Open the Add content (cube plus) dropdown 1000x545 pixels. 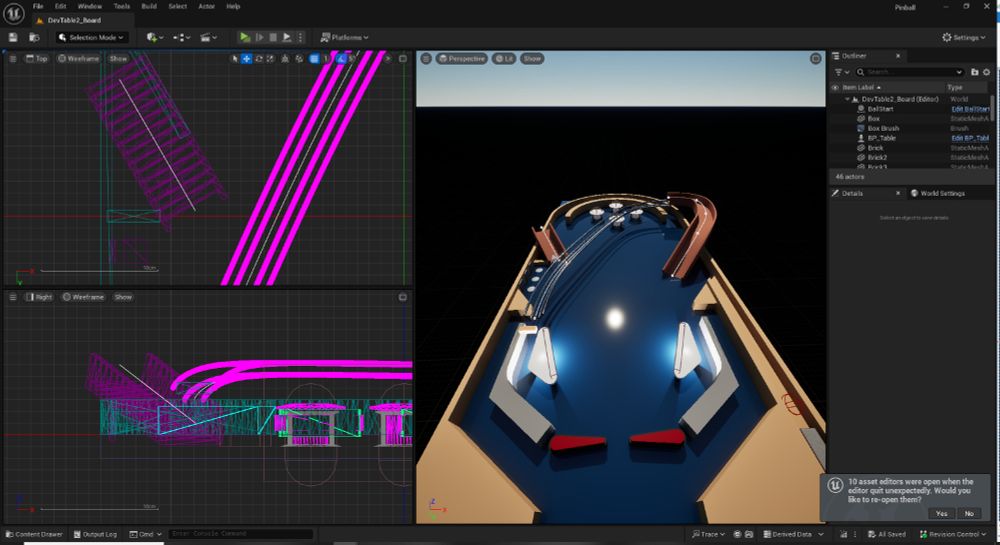click(155, 38)
